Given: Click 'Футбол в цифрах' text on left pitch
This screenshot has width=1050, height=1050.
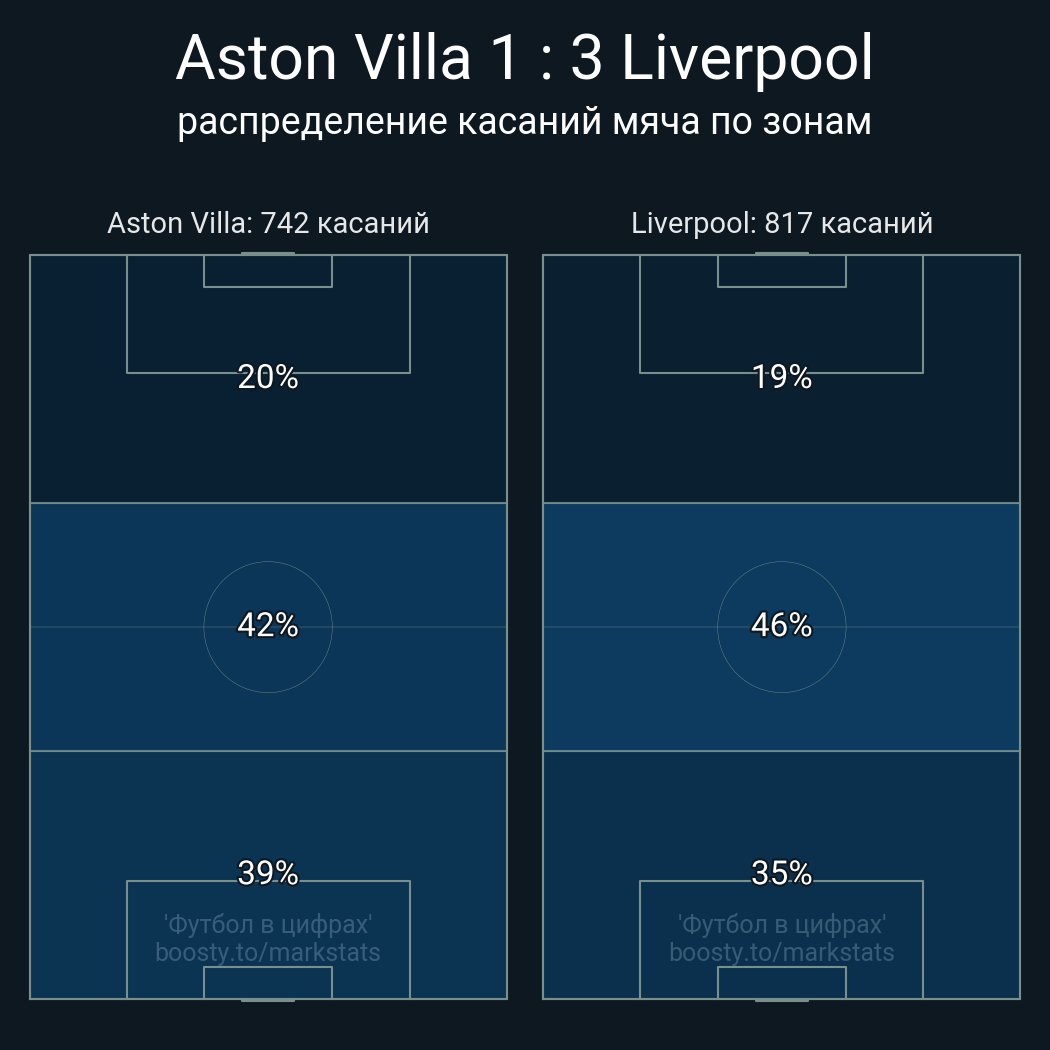Looking at the screenshot, I should [268, 924].
